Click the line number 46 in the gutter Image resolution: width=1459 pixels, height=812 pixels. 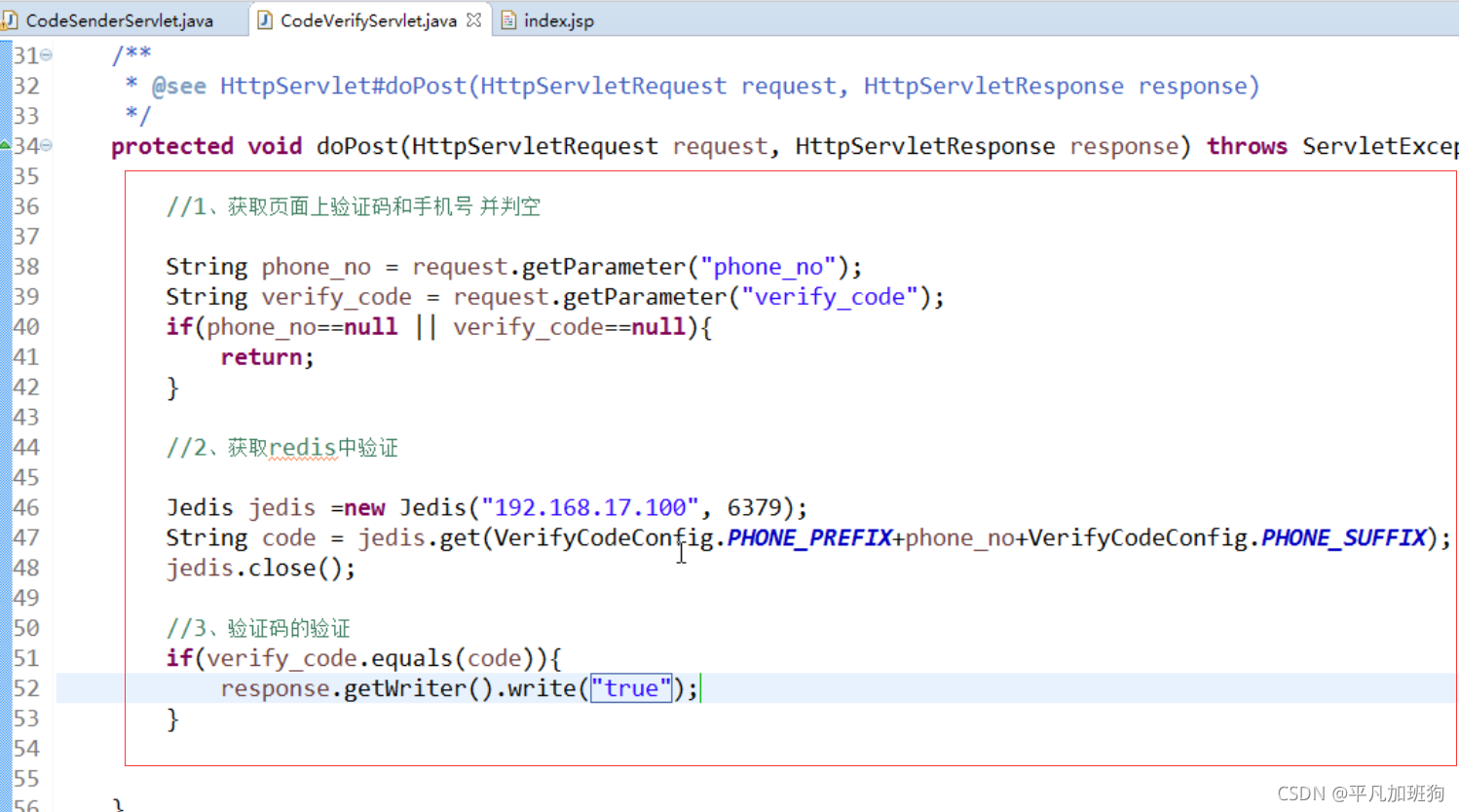click(x=26, y=507)
